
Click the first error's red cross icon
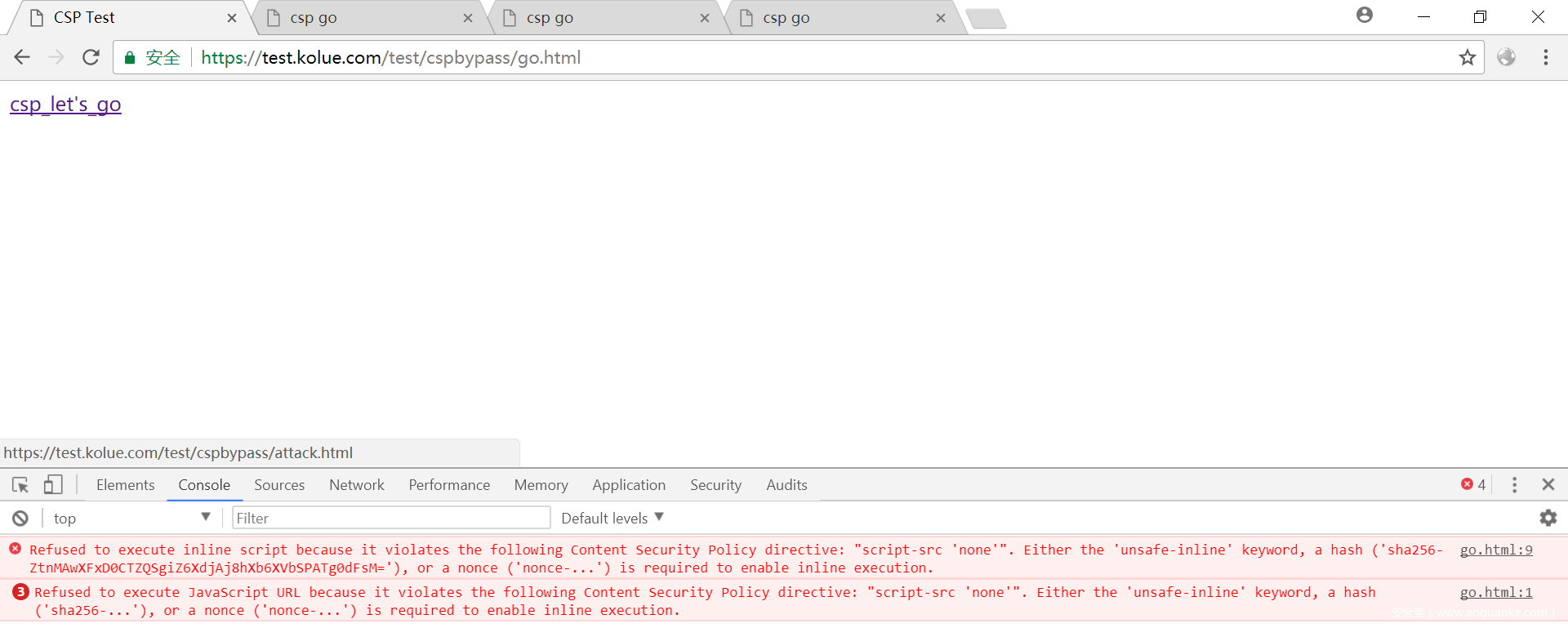(16, 549)
